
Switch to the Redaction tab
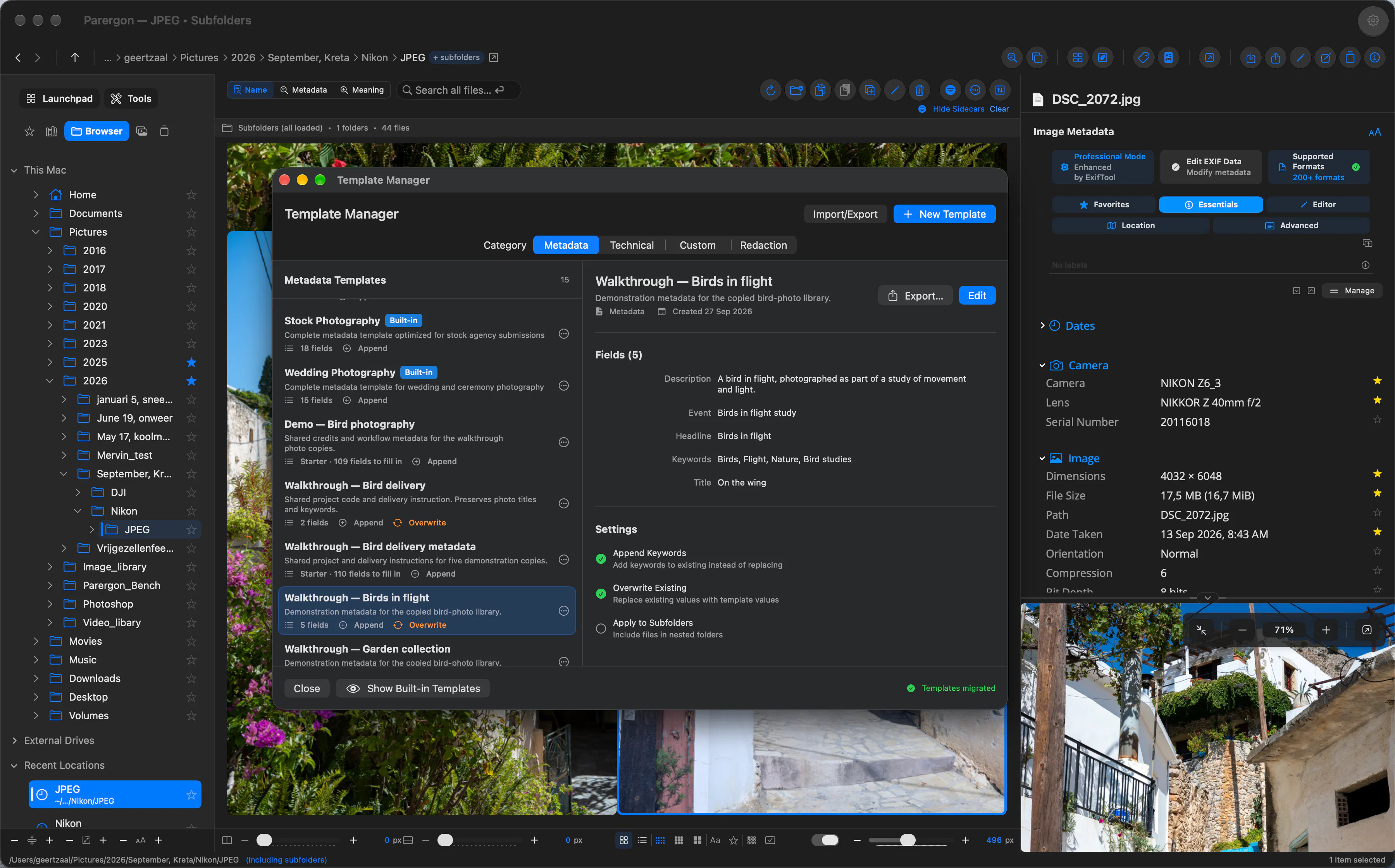pyautogui.click(x=763, y=245)
